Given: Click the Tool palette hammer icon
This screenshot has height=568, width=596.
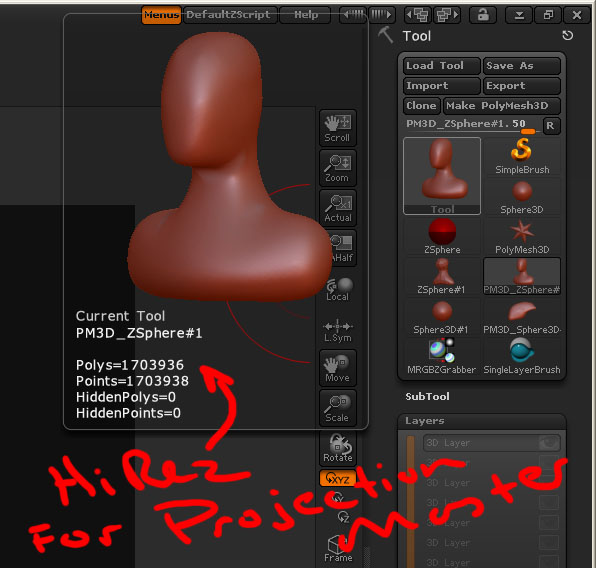Looking at the screenshot, I should 386,35.
